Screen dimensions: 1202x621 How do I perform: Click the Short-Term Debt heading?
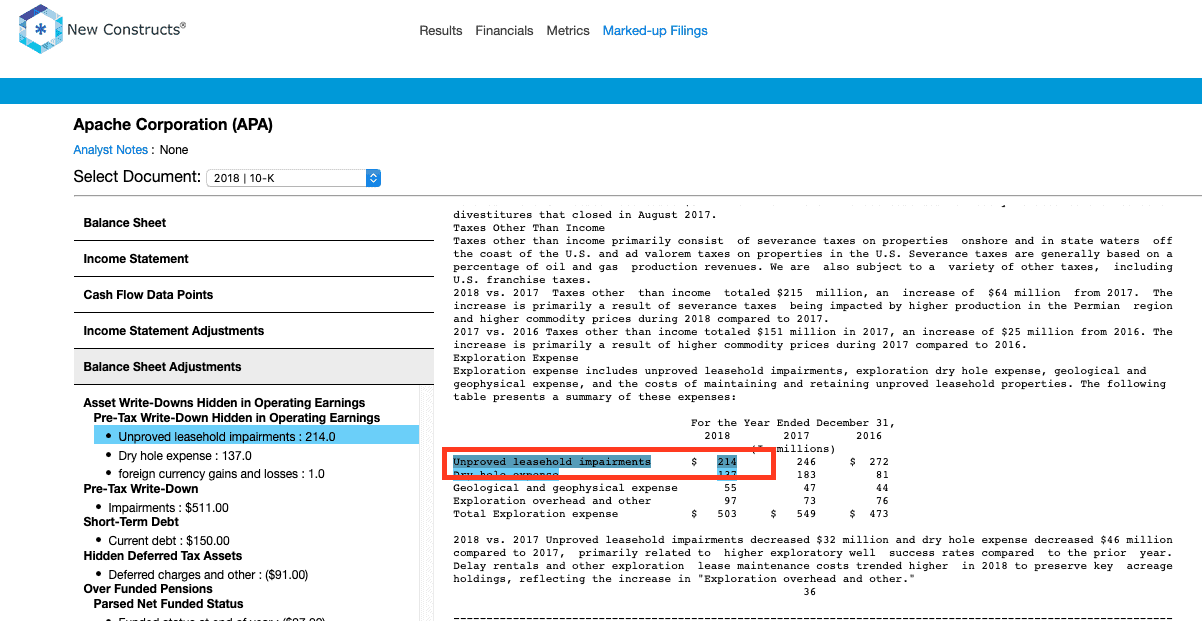(133, 523)
